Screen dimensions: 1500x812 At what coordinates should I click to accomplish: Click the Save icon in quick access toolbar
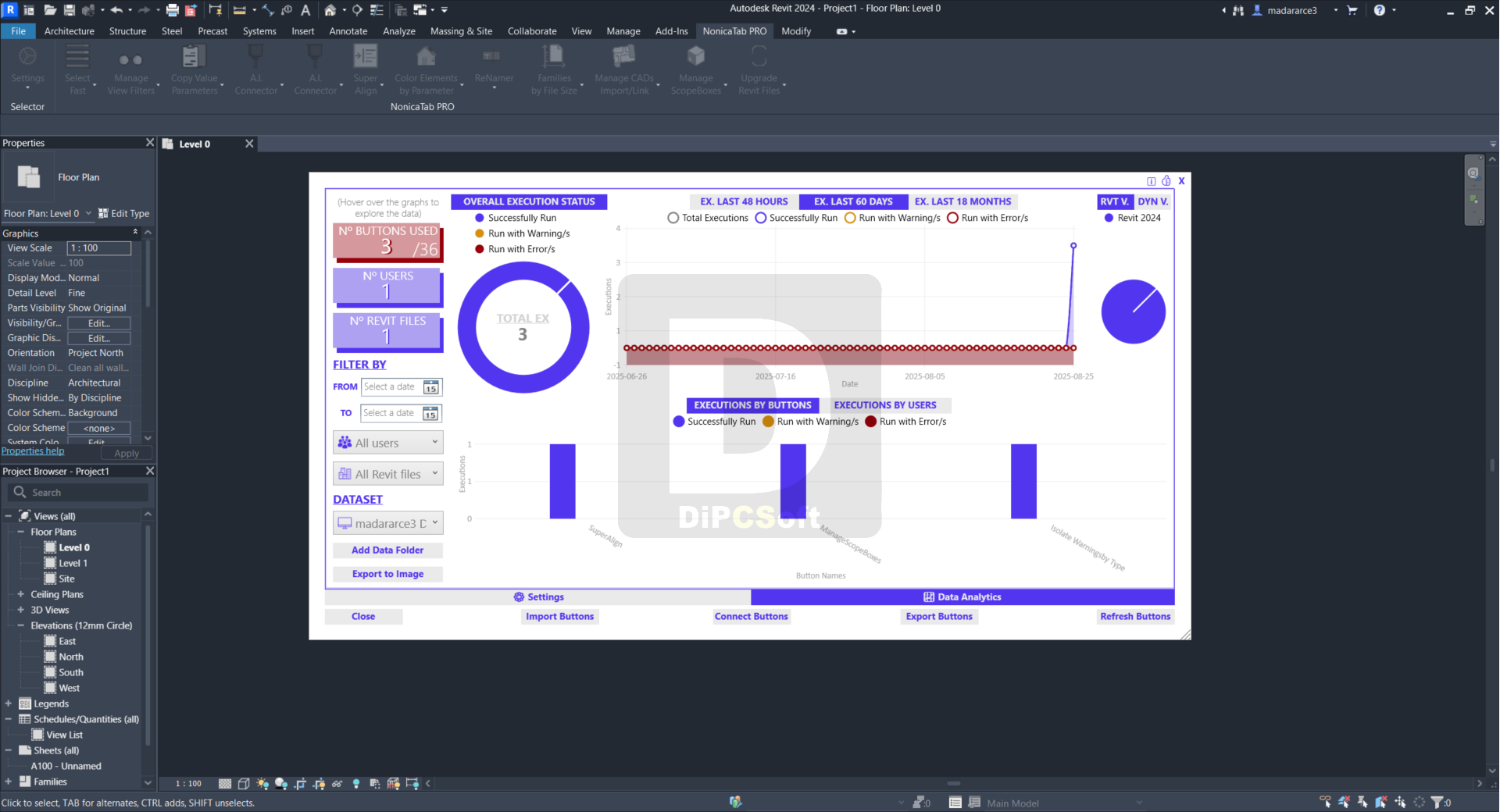point(70,10)
